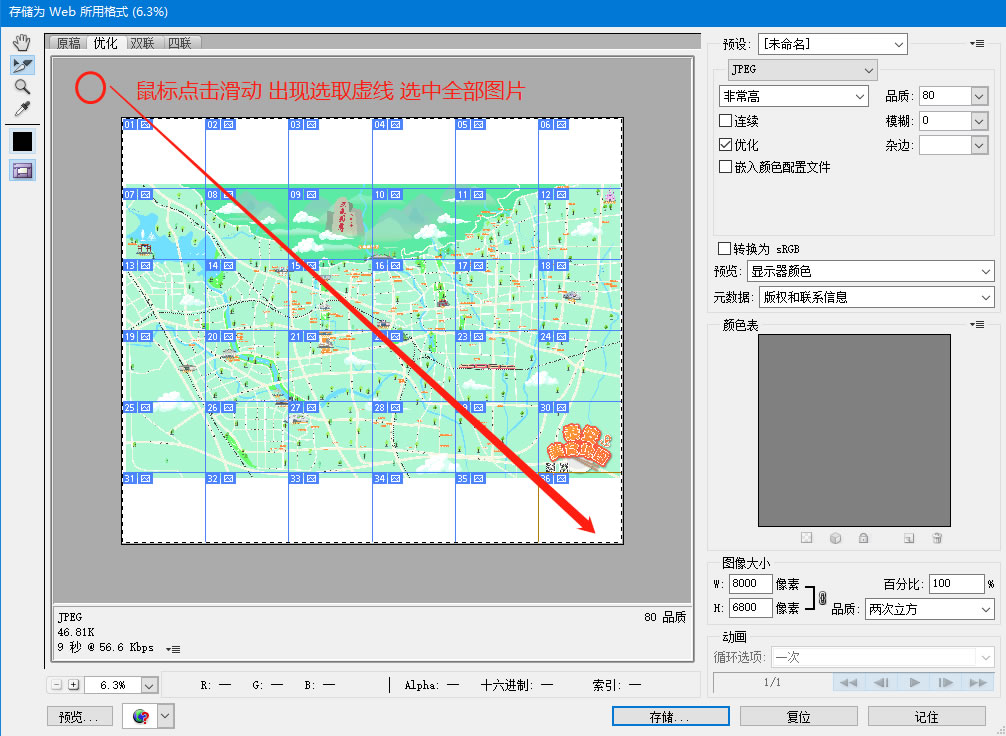Select the Hand tool
1006x736 pixels.
[22, 43]
